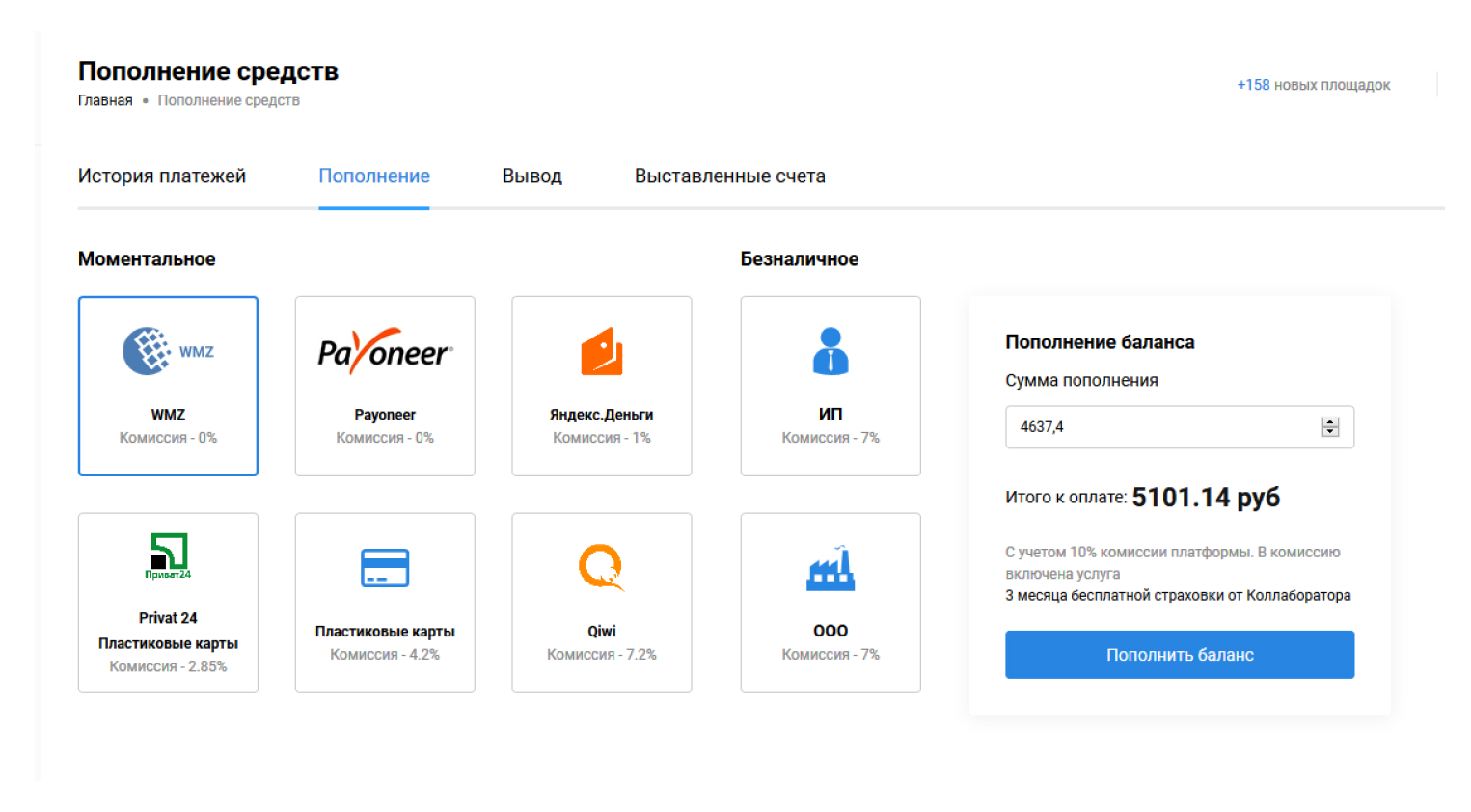
Task: Click the blue ИП person icon
Action: pos(830,351)
